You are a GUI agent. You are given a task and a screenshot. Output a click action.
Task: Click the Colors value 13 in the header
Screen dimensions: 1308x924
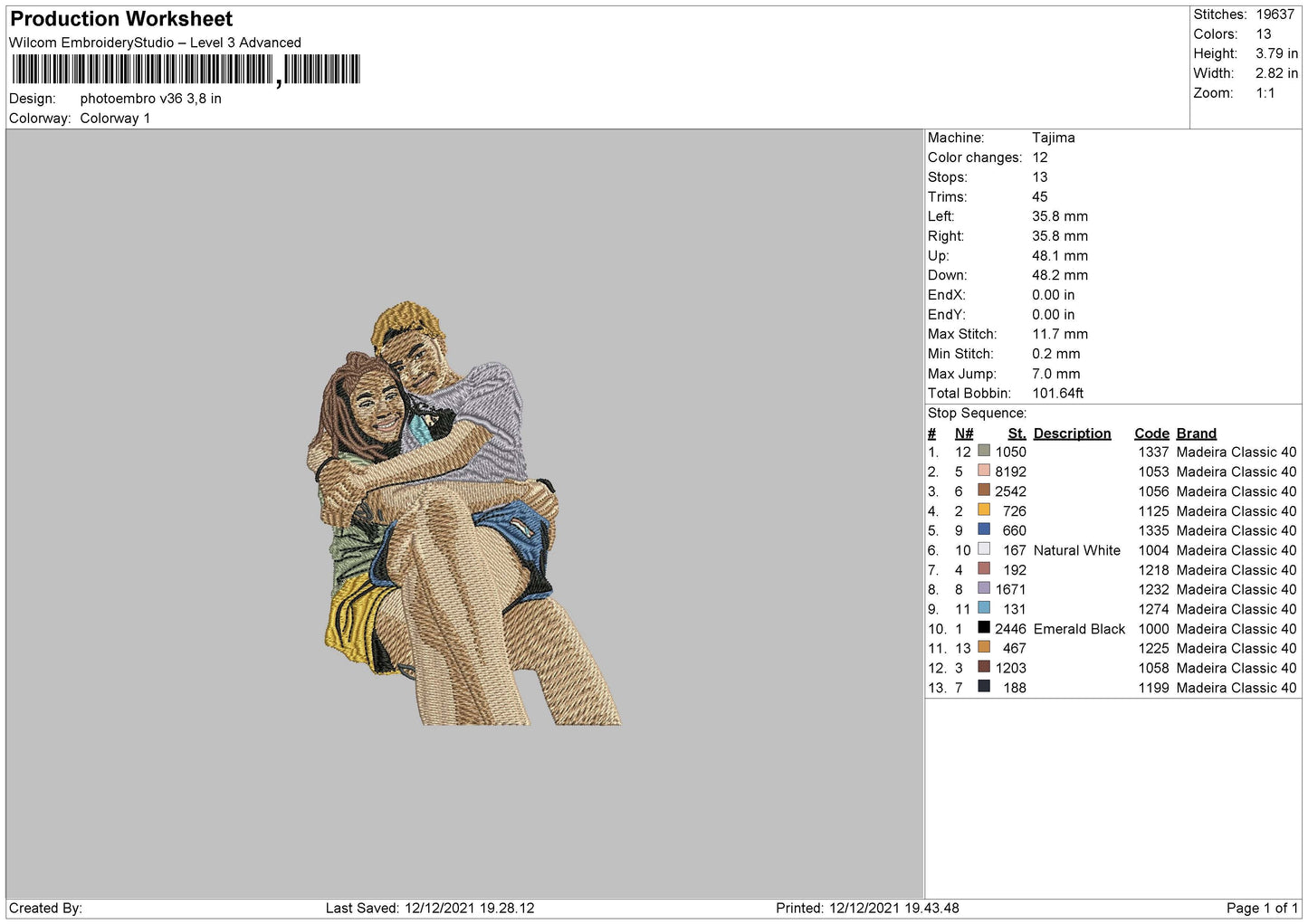(1264, 34)
